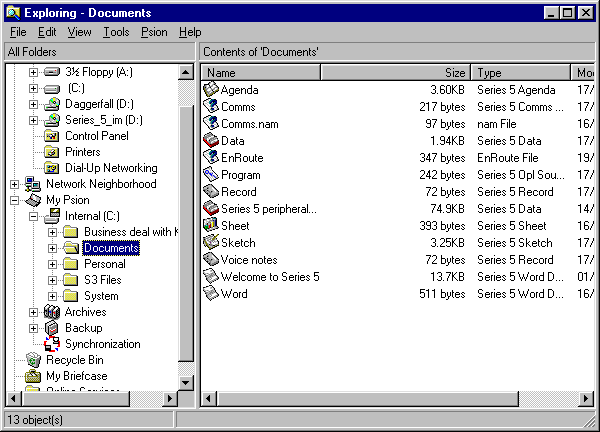Collapse the My Psion node

click(15, 200)
